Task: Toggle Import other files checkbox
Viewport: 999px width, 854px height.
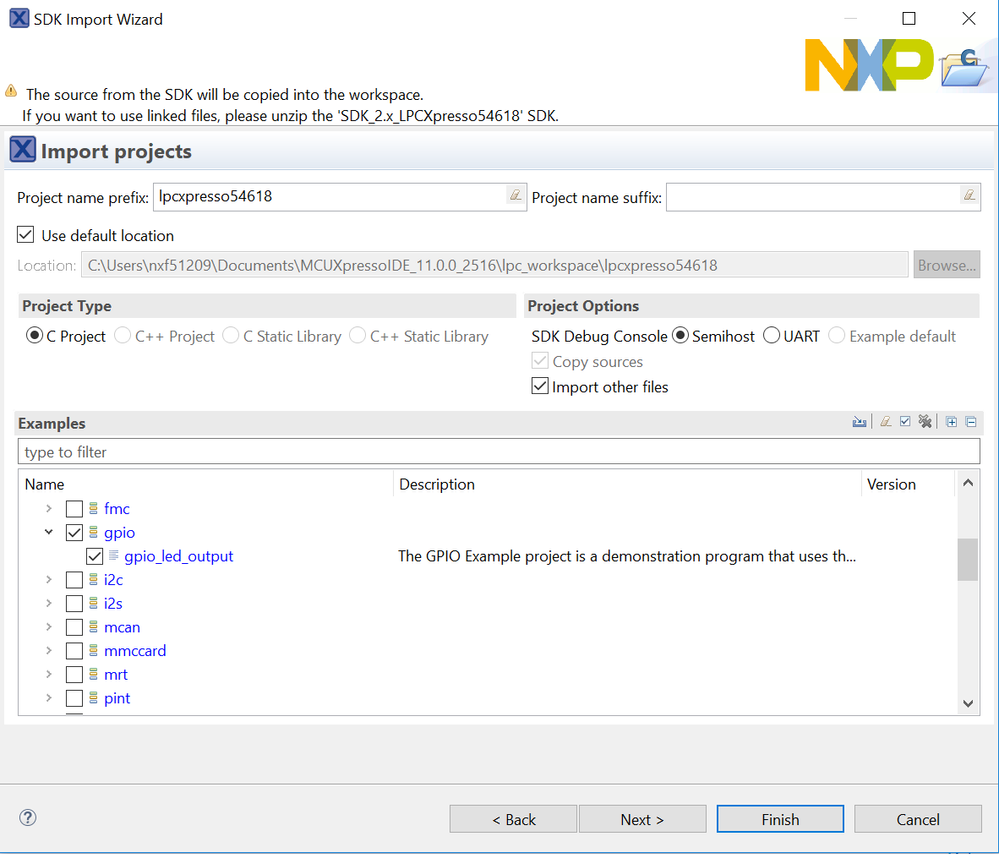Action: tap(540, 386)
